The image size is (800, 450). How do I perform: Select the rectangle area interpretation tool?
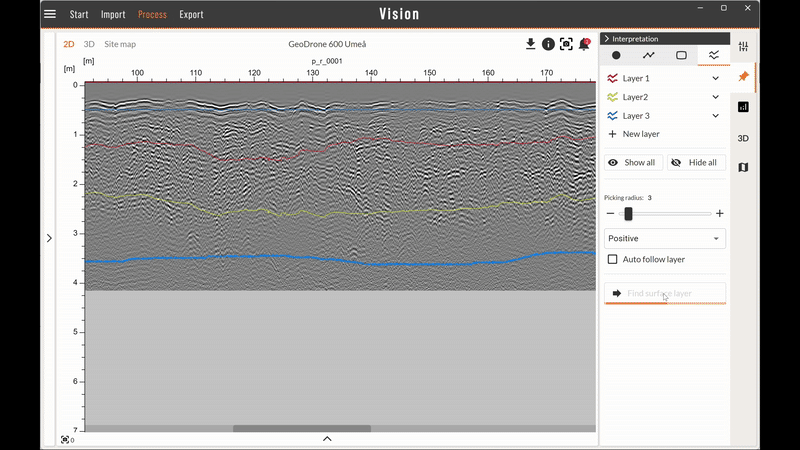[681, 56]
